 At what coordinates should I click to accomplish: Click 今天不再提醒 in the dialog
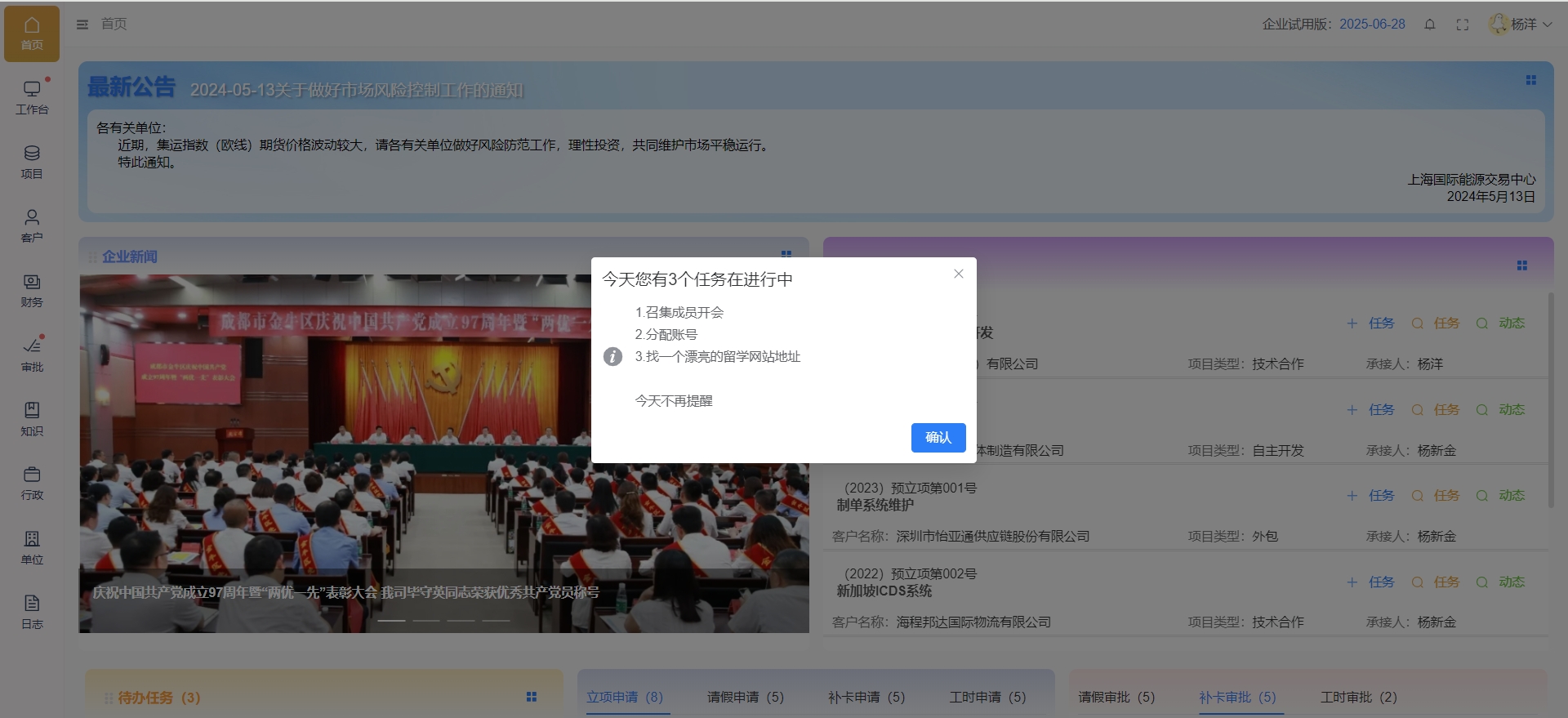674,401
